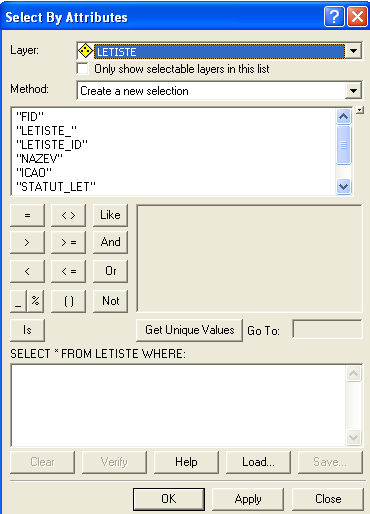Click the small arrow beside field list
370x514 pixels.
tap(359, 110)
